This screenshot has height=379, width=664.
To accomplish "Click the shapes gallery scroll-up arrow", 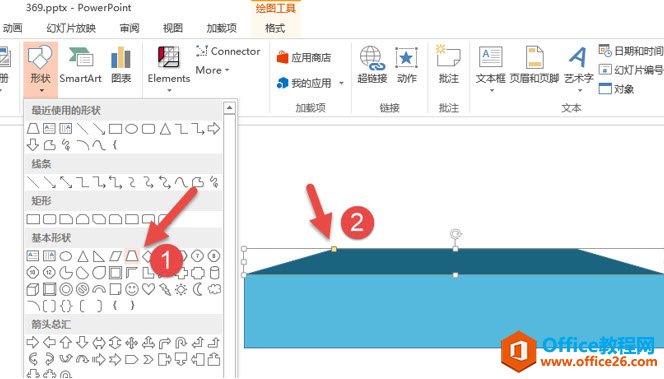I will tap(229, 108).
